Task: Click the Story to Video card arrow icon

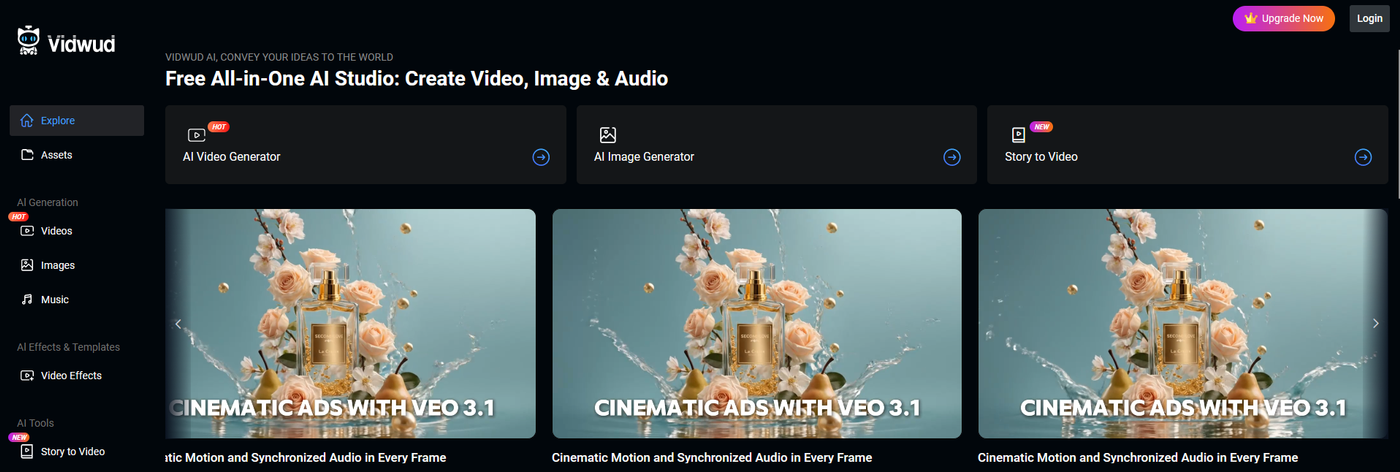Action: [1363, 157]
